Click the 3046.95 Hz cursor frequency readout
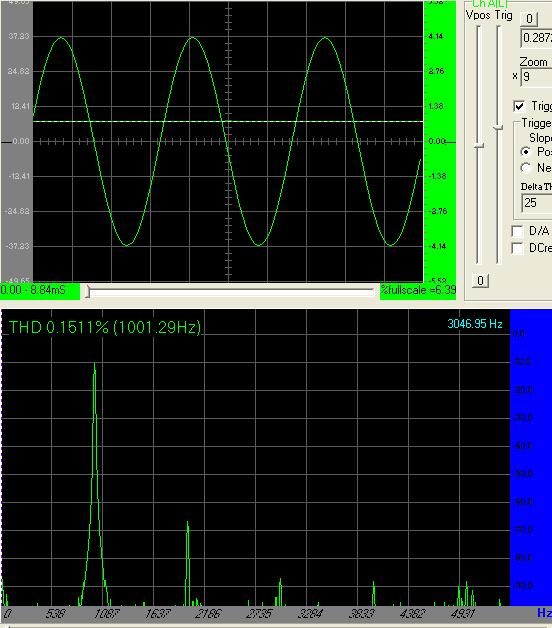This screenshot has width=552, height=628. (x=475, y=324)
